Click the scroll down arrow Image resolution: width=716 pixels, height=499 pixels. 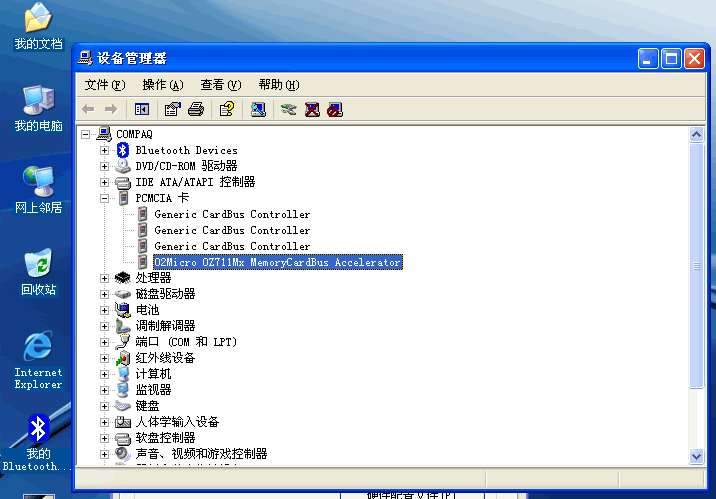click(696, 456)
